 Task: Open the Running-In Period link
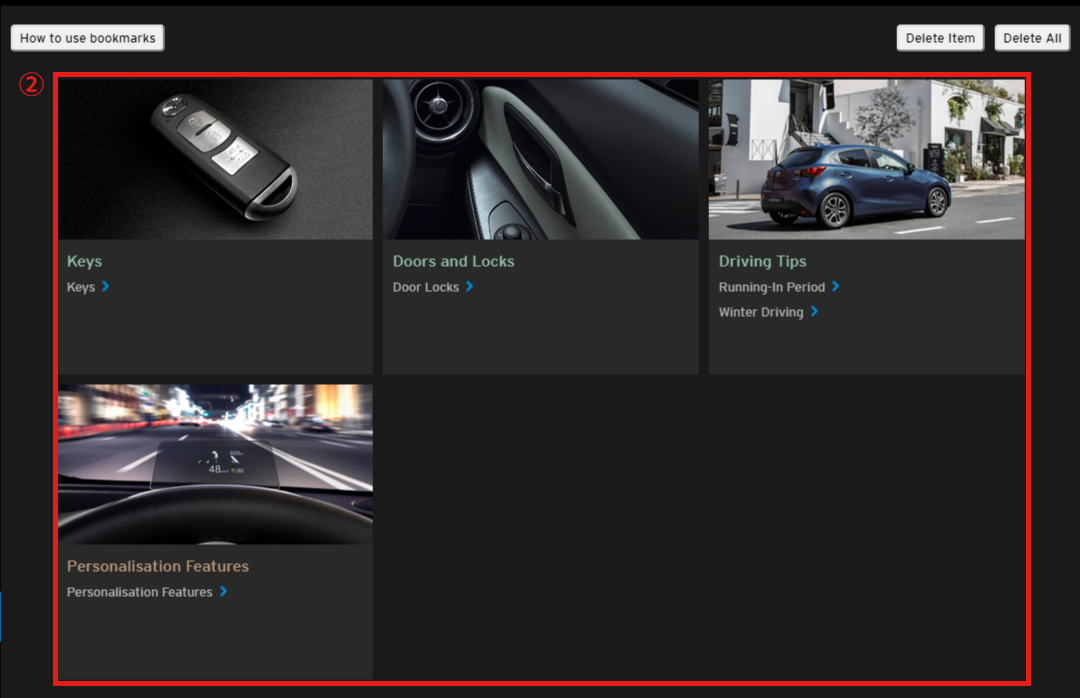[x=771, y=288]
